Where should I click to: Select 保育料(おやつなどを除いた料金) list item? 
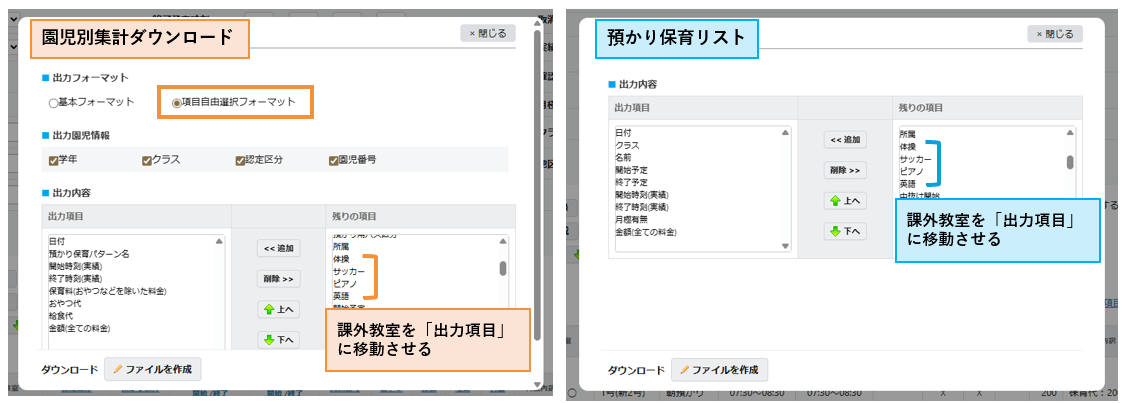[x=107, y=291]
